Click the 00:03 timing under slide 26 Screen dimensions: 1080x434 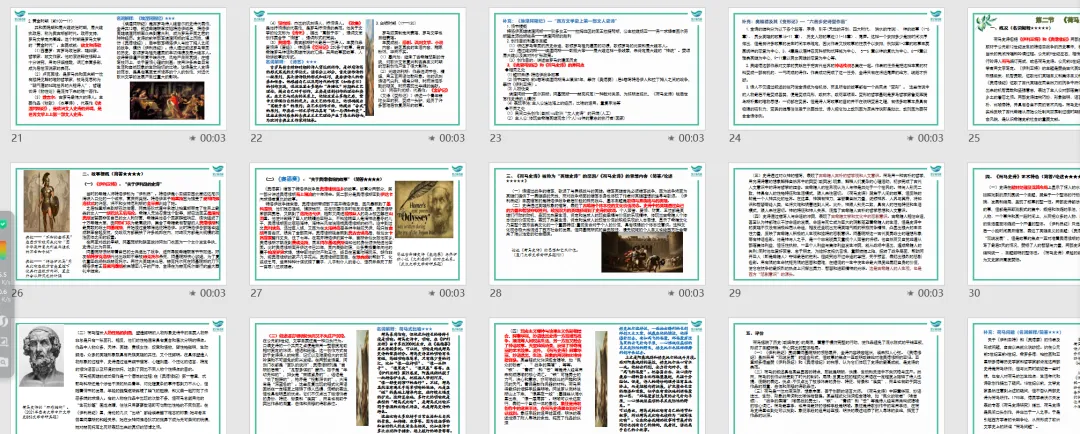tap(214, 293)
